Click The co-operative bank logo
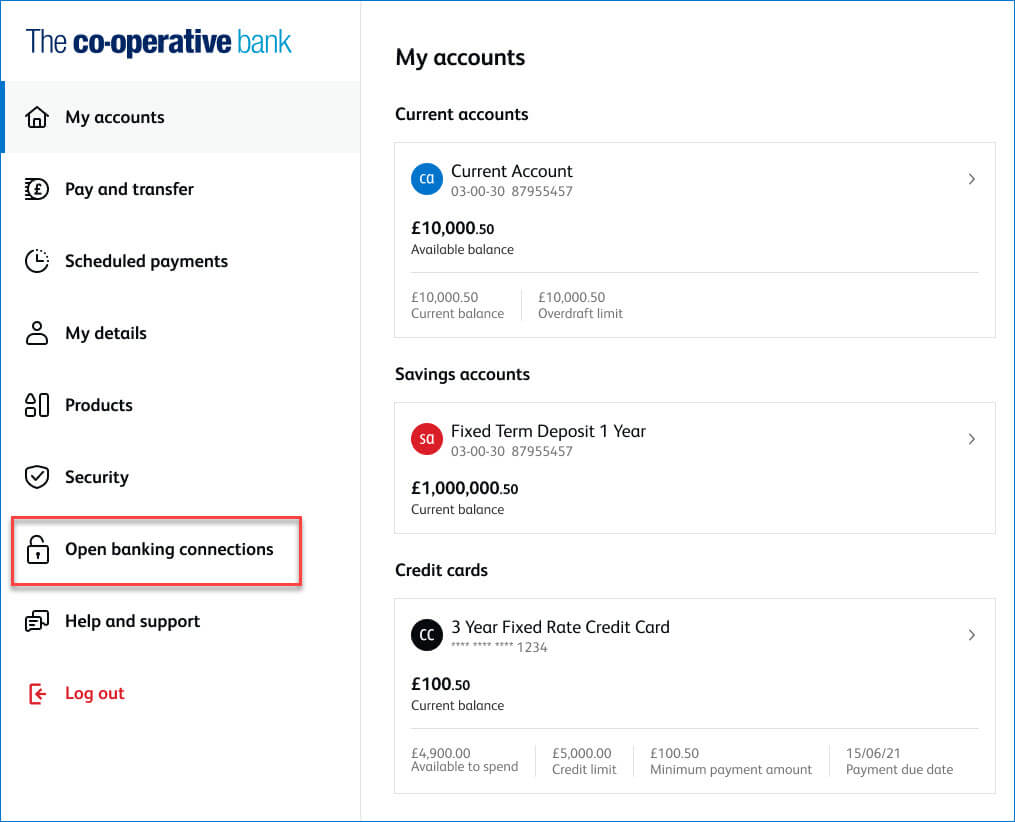Image resolution: width=1015 pixels, height=822 pixels. tap(159, 42)
